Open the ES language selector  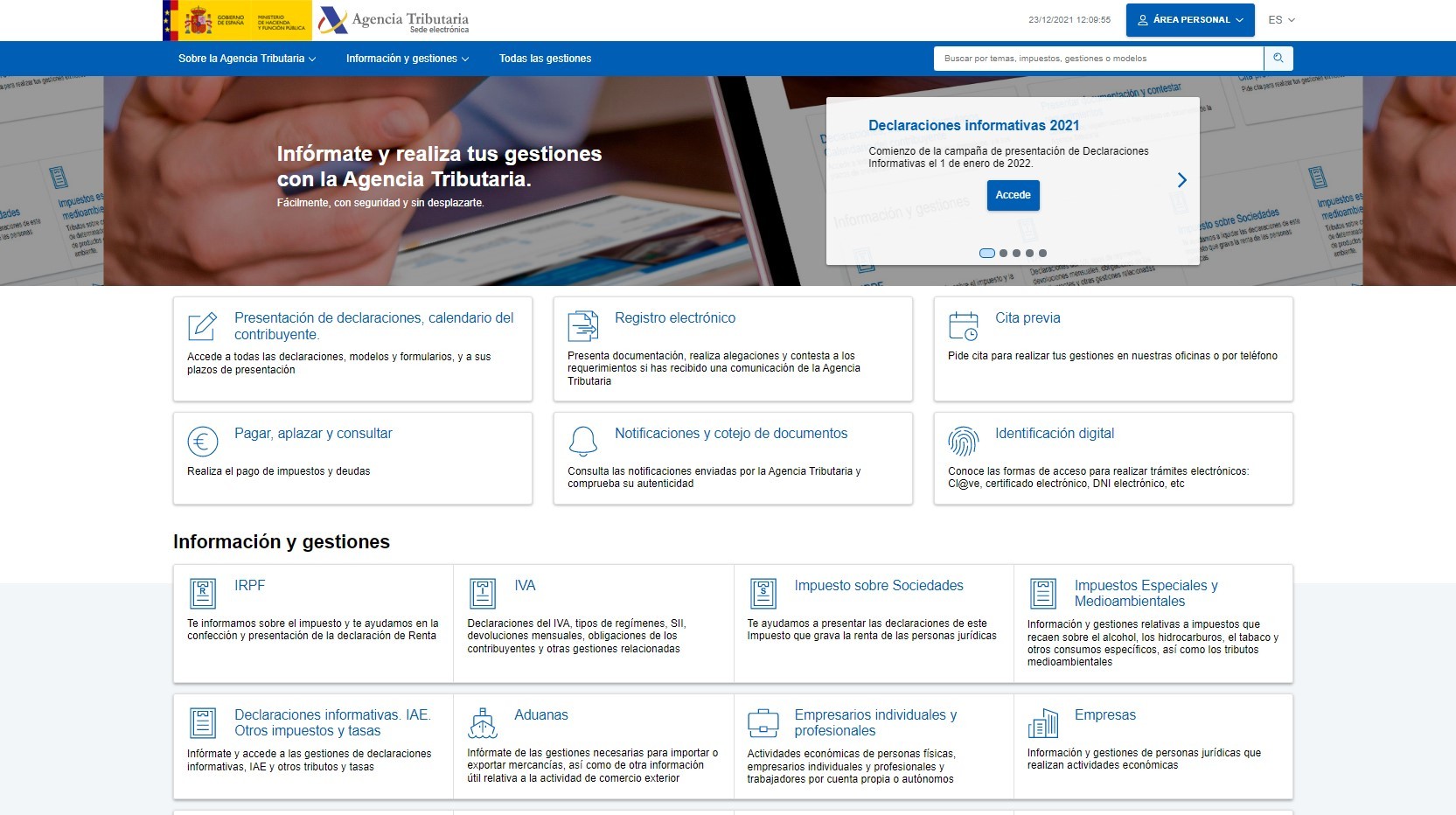[1281, 20]
